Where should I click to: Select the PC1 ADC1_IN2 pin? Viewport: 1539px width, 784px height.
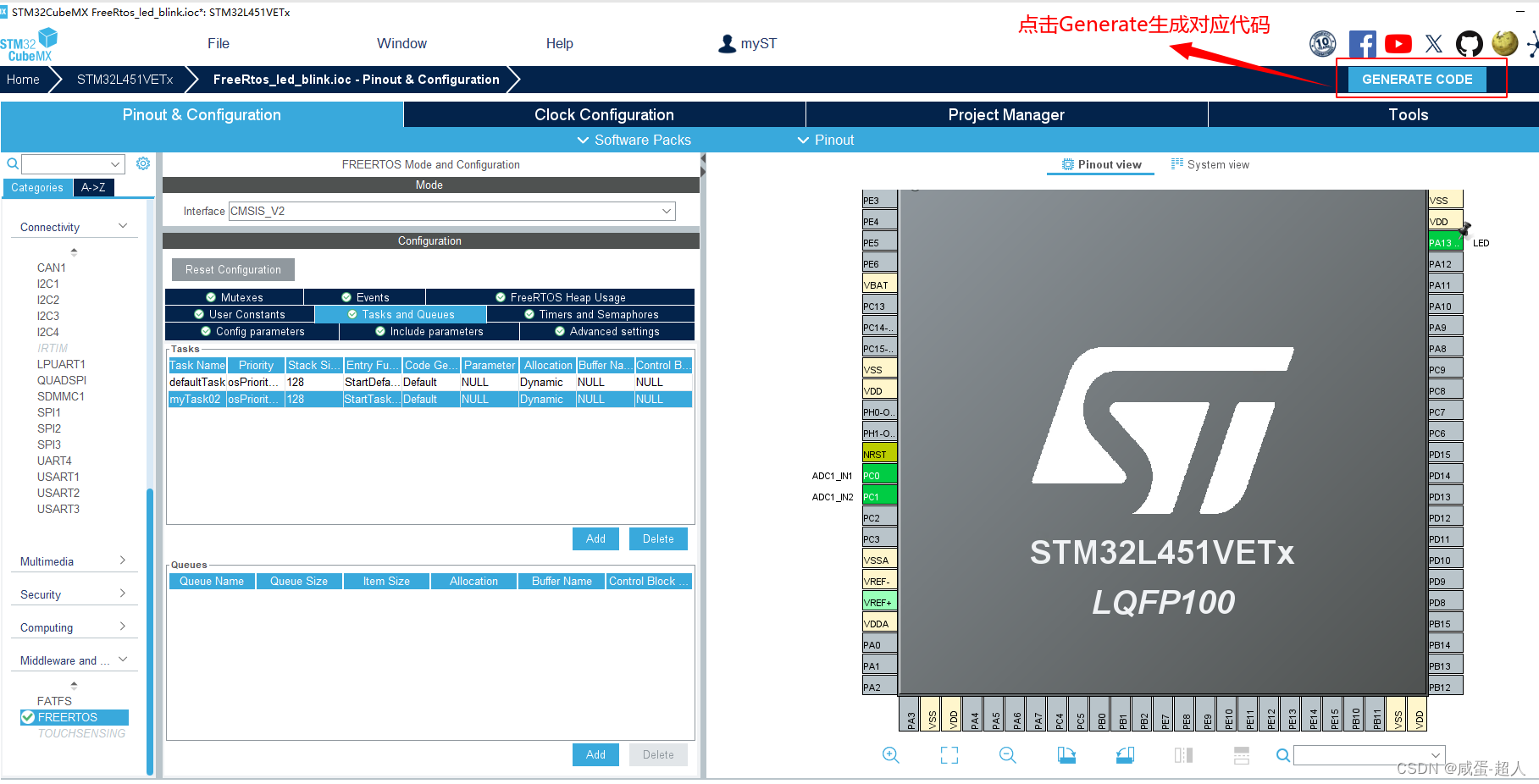pyautogui.click(x=879, y=496)
